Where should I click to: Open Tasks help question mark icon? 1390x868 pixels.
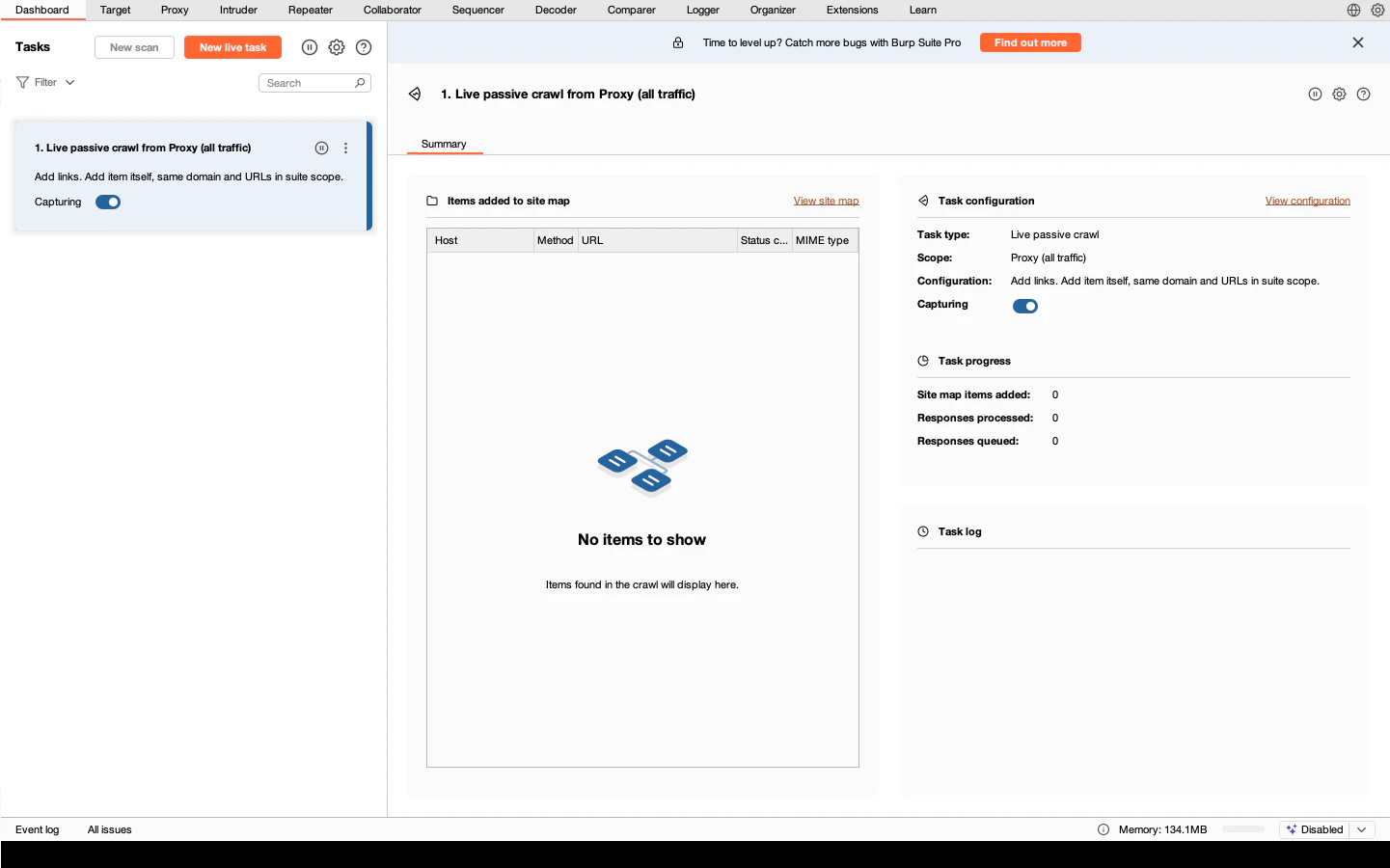pyautogui.click(x=364, y=47)
